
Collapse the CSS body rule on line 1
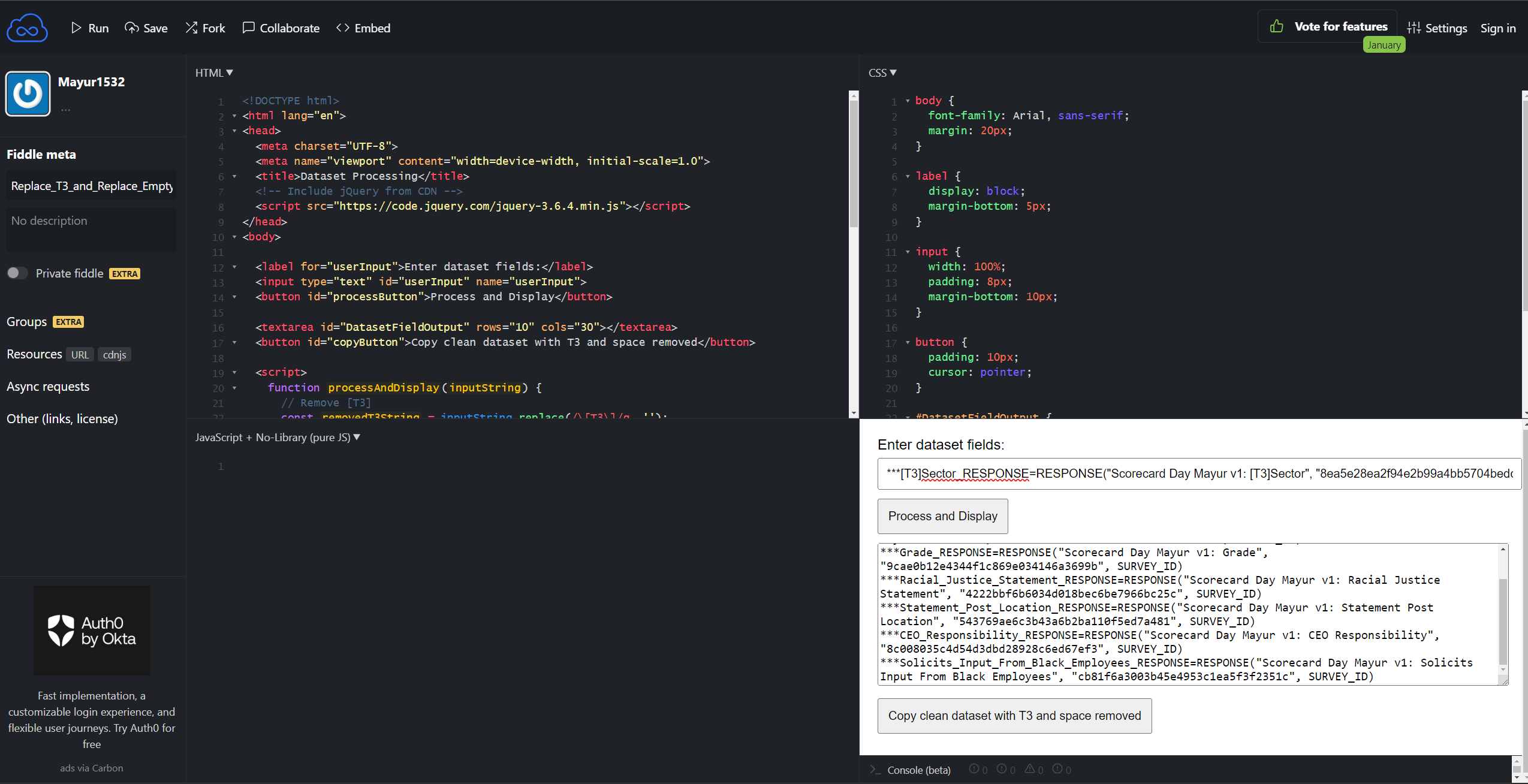tap(908, 101)
